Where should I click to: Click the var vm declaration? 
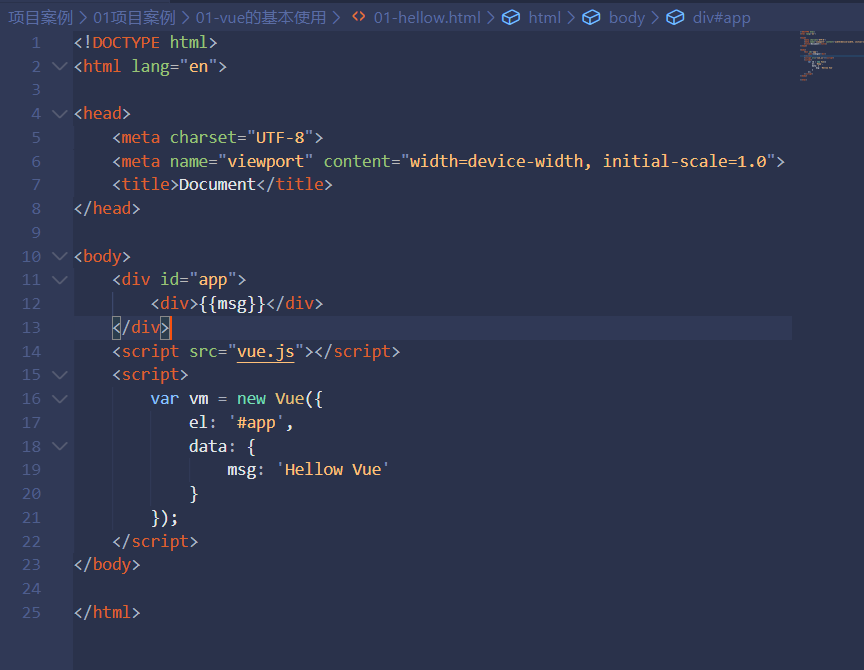tap(180, 398)
